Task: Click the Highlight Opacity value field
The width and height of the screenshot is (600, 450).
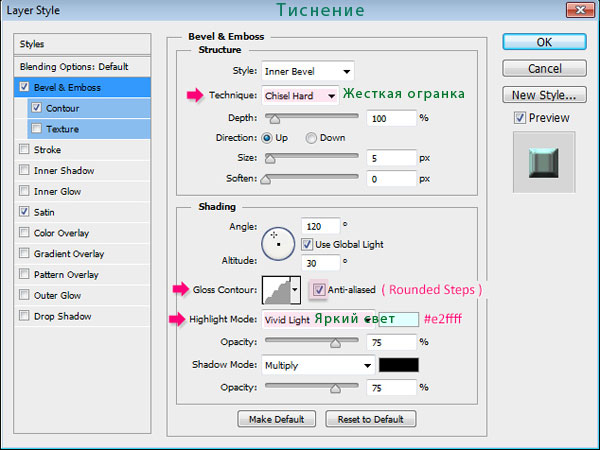Action: click(391, 342)
